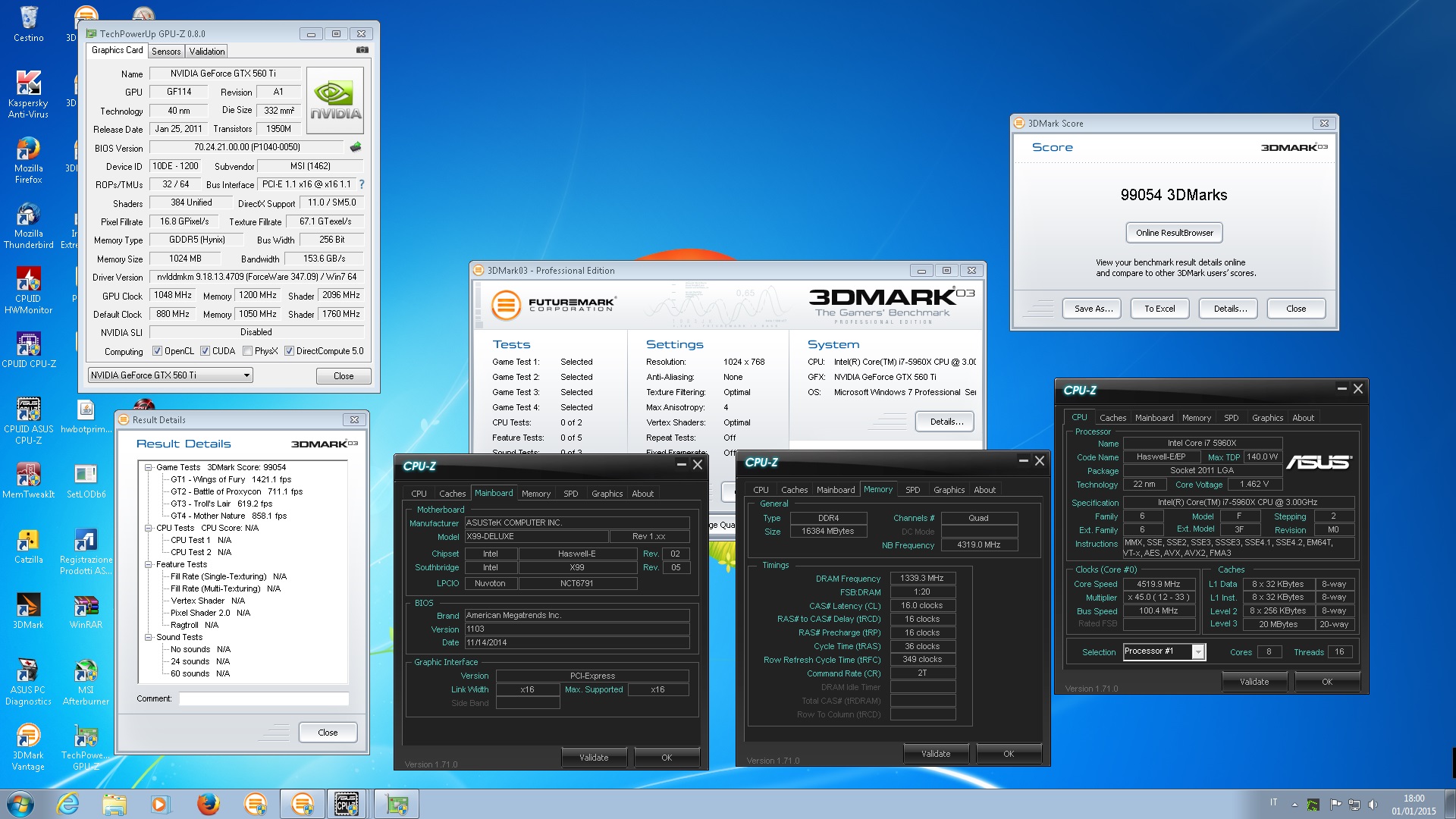The height and width of the screenshot is (819, 1456).
Task: Open the Graphics tab in the ASUS CPU-Z window
Action: (x=1267, y=418)
